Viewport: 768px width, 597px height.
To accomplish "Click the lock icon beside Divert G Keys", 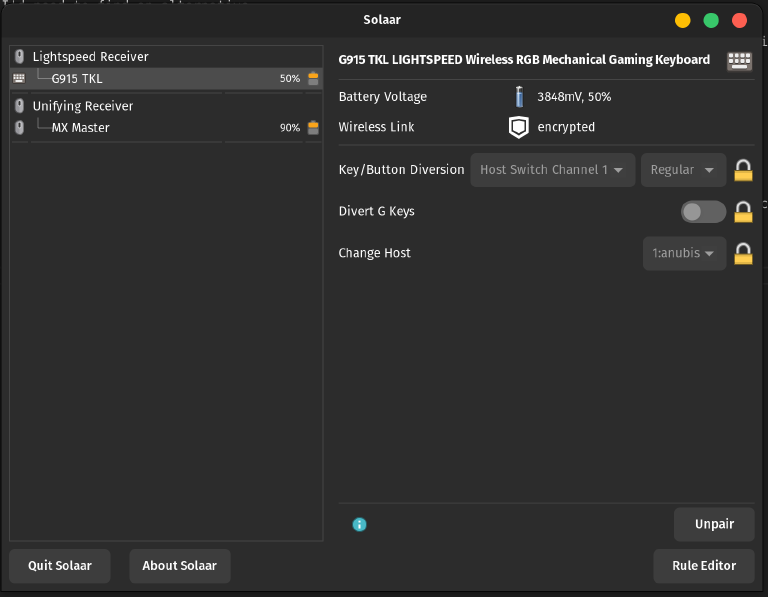I will tap(743, 212).
